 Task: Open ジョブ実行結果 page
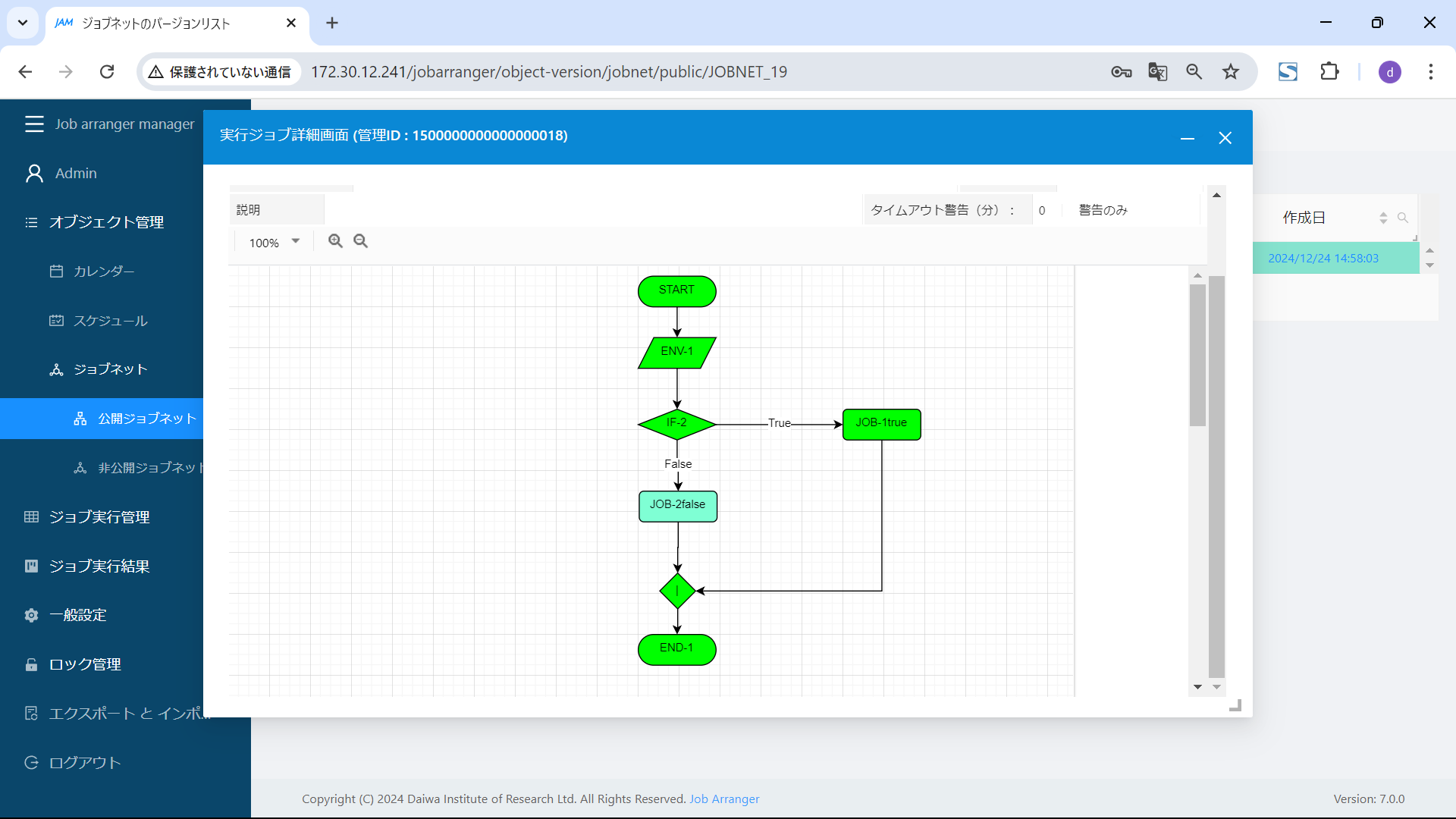point(99,566)
